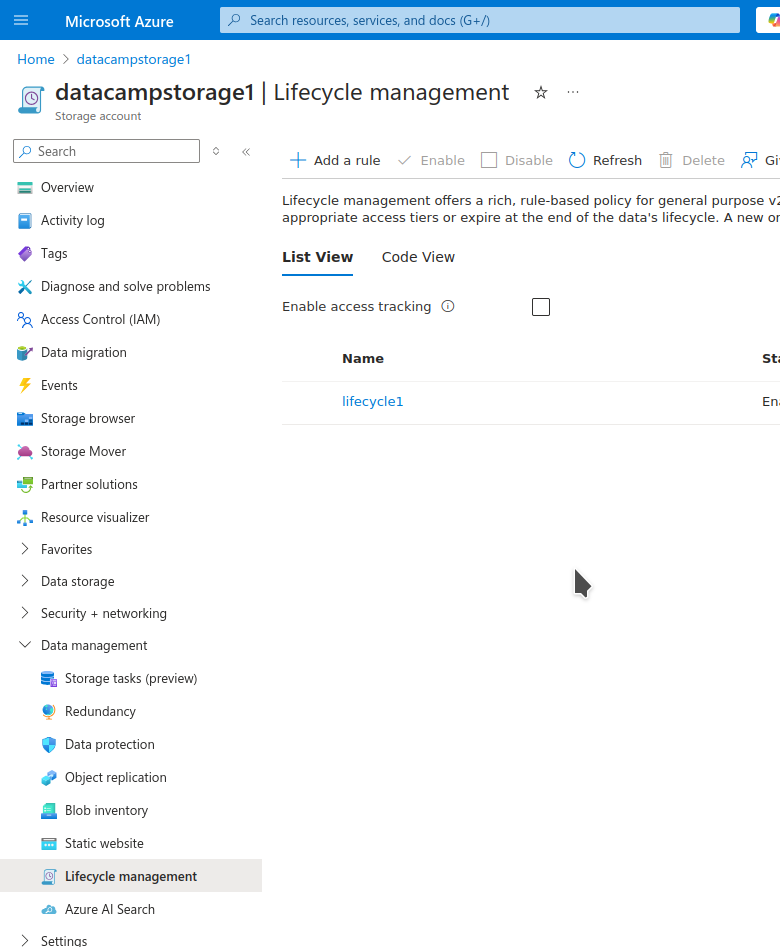Expand the Favorites section
Image resolution: width=780 pixels, height=947 pixels.
point(25,548)
